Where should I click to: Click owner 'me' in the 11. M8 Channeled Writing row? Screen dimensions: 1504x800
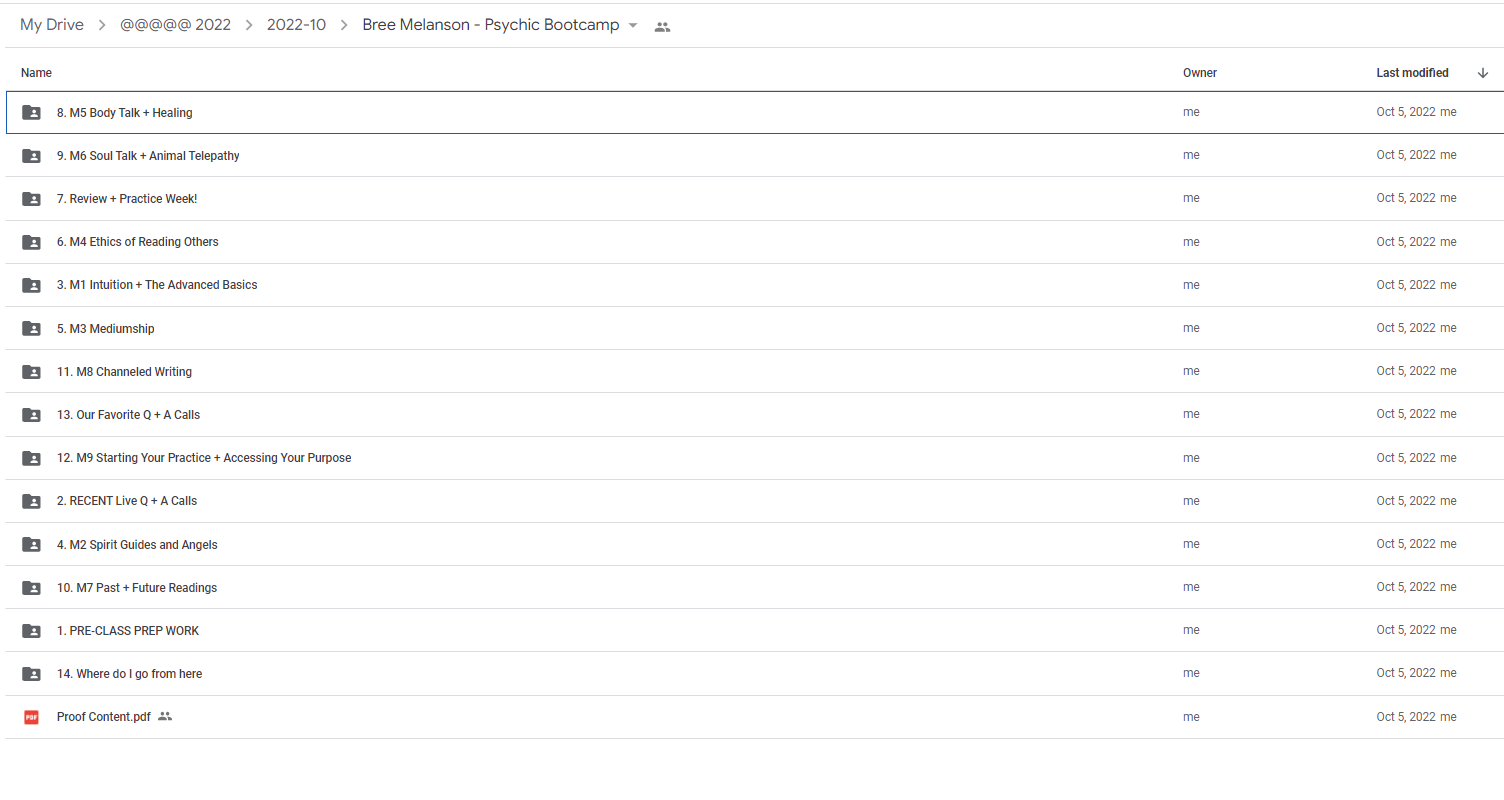tap(1191, 371)
